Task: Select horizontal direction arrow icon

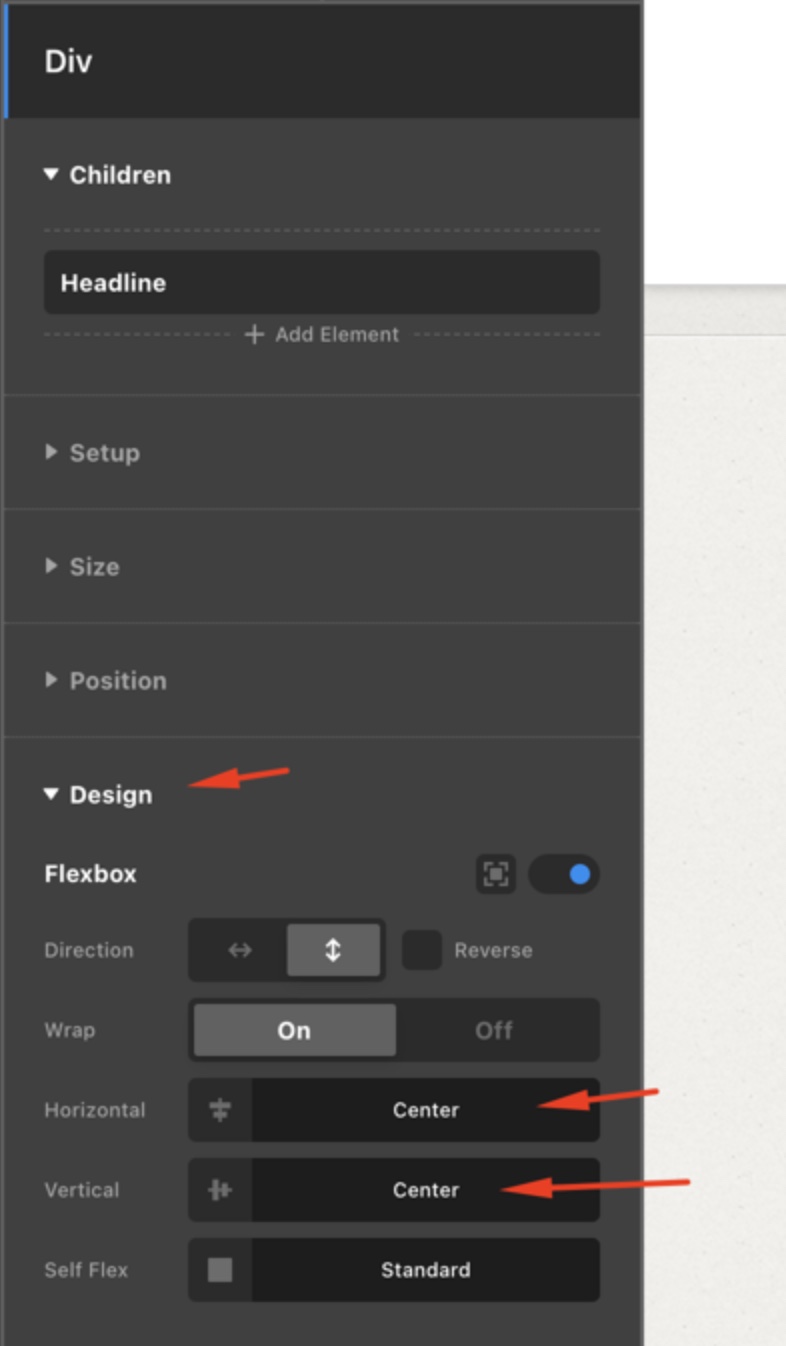Action: (240, 950)
